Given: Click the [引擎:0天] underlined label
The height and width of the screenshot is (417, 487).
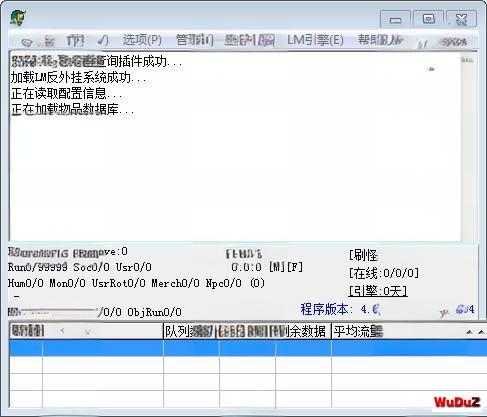Looking at the screenshot, I should point(378,291).
